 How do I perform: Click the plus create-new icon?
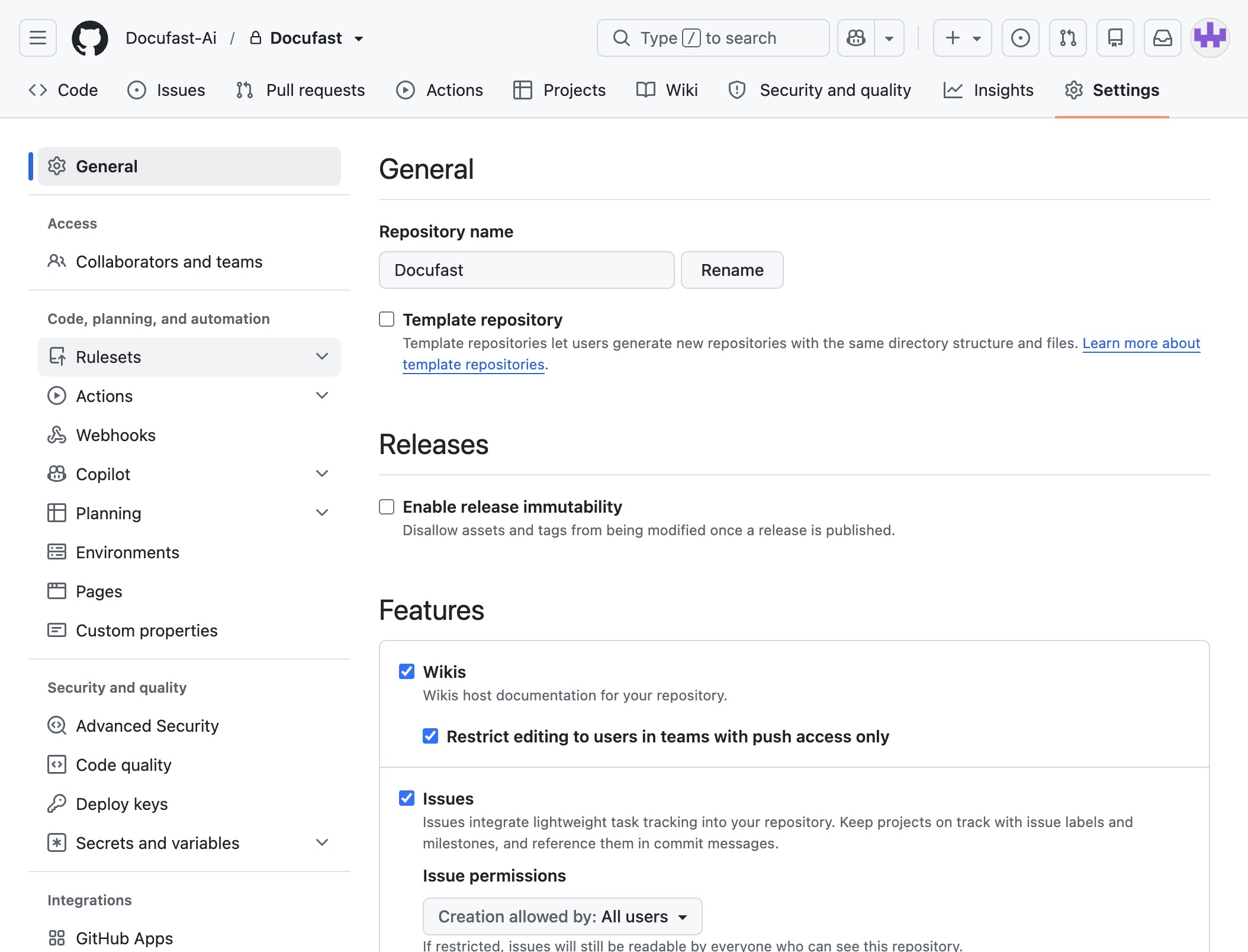[x=953, y=38]
